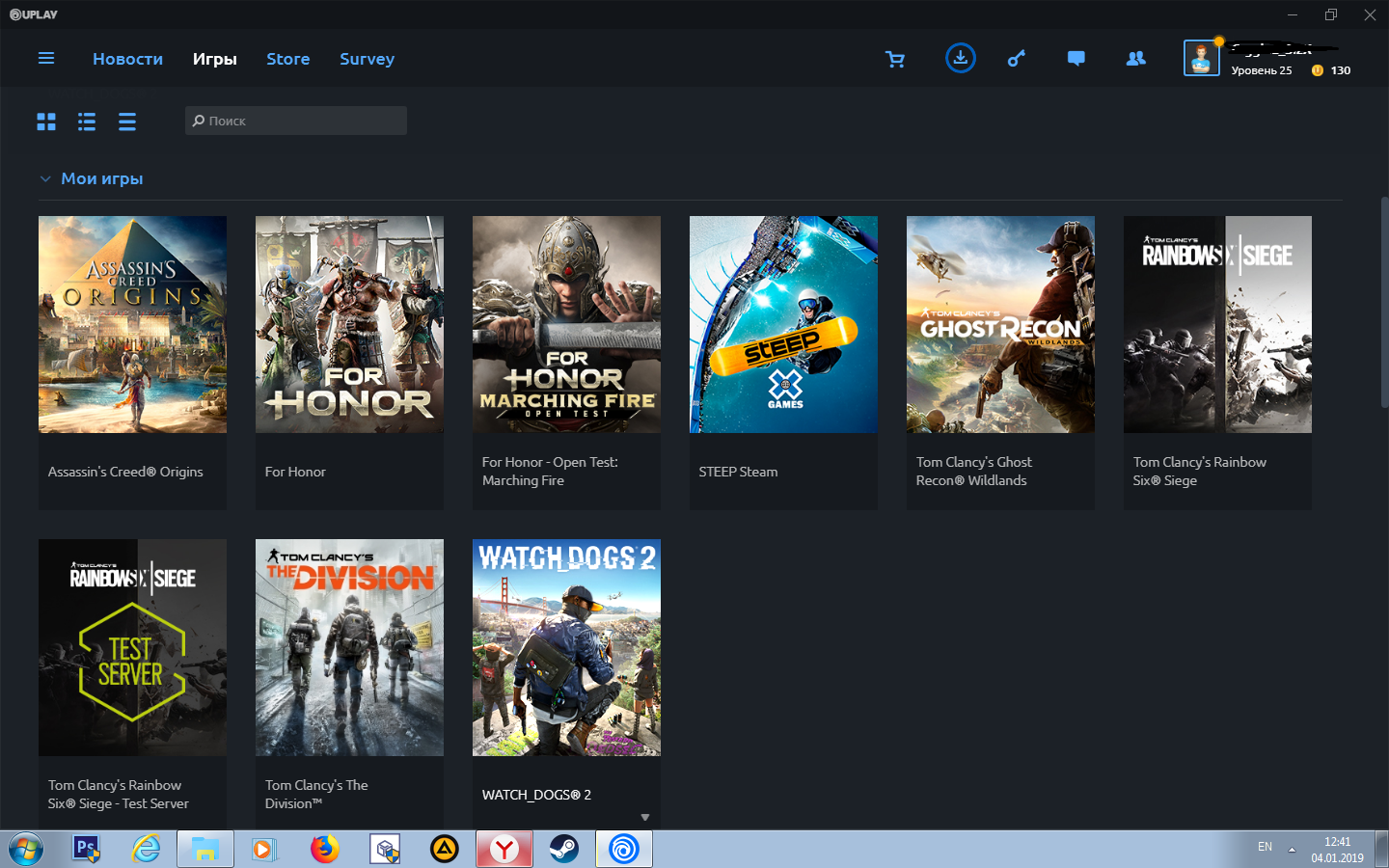Open Steam from the taskbar
The width and height of the screenshot is (1389, 868).
[563, 850]
